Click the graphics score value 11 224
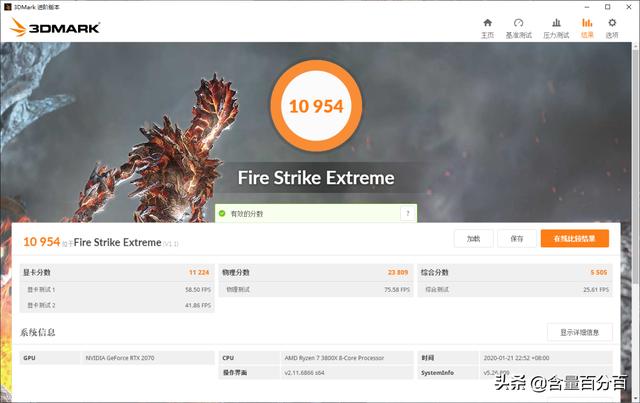Image resolution: width=640 pixels, height=403 pixels. pos(199,272)
